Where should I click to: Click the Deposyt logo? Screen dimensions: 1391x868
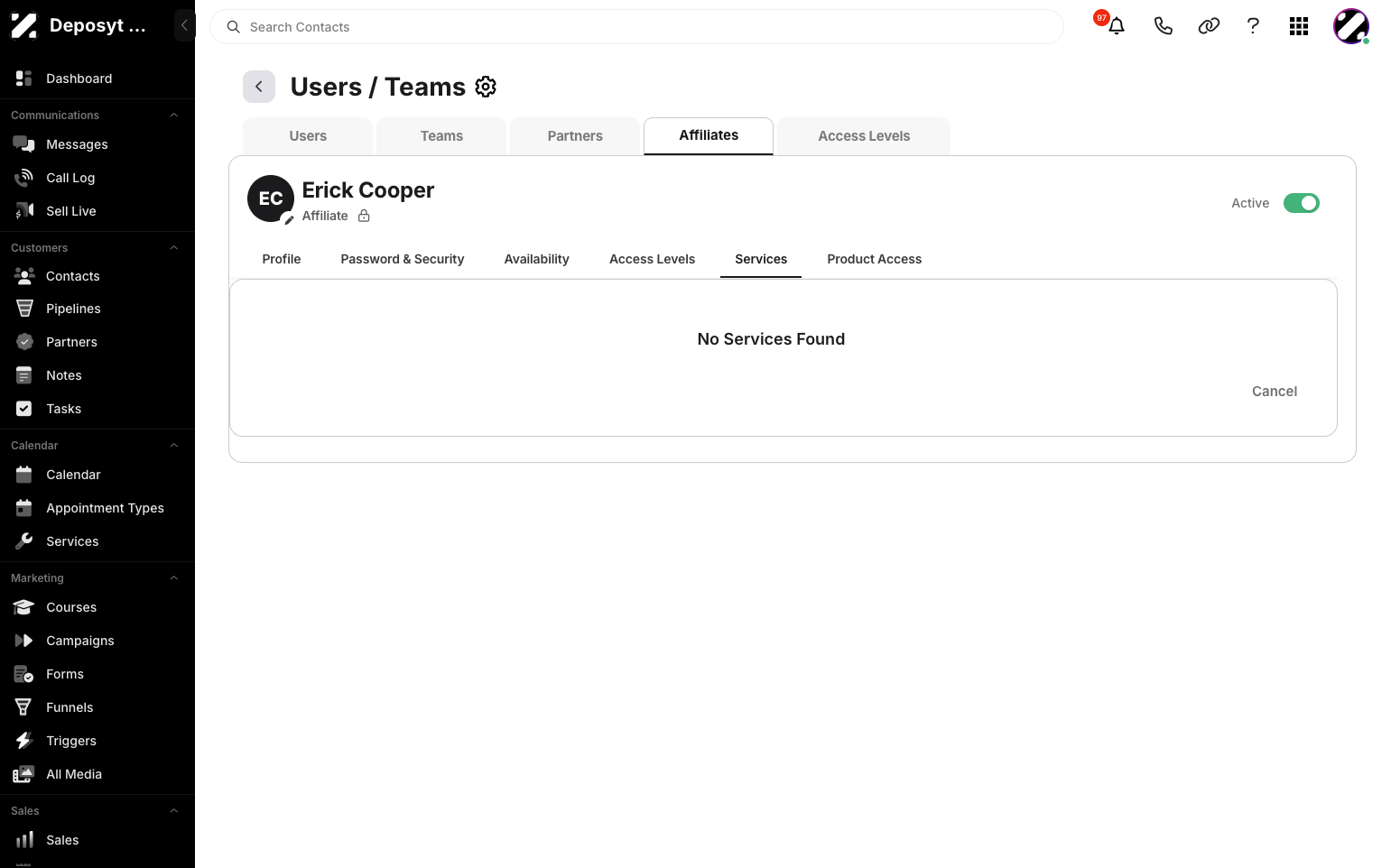tap(24, 26)
